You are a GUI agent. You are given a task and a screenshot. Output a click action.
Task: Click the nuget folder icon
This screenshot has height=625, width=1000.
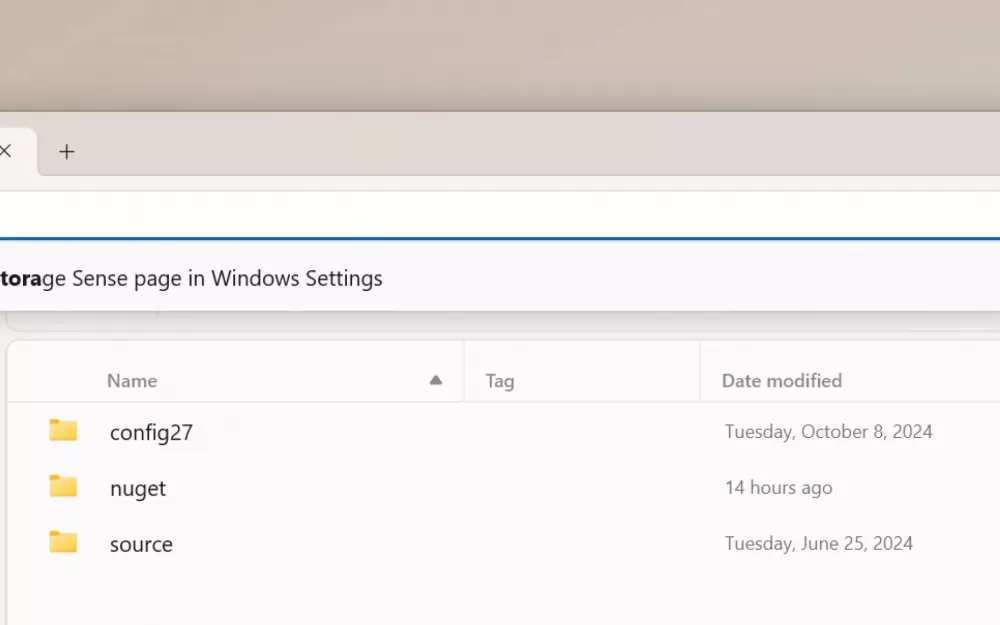(x=63, y=487)
